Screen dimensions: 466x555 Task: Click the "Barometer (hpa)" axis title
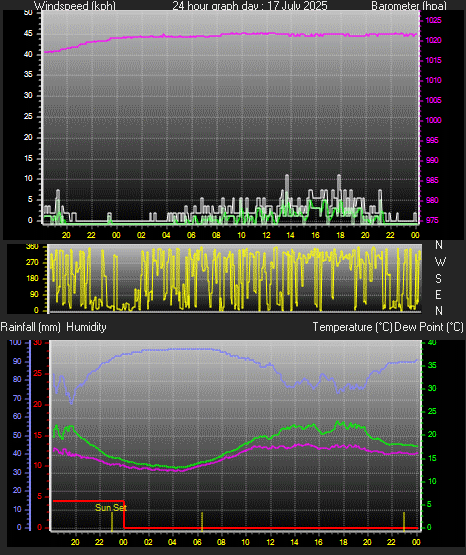pyautogui.click(x=409, y=5)
